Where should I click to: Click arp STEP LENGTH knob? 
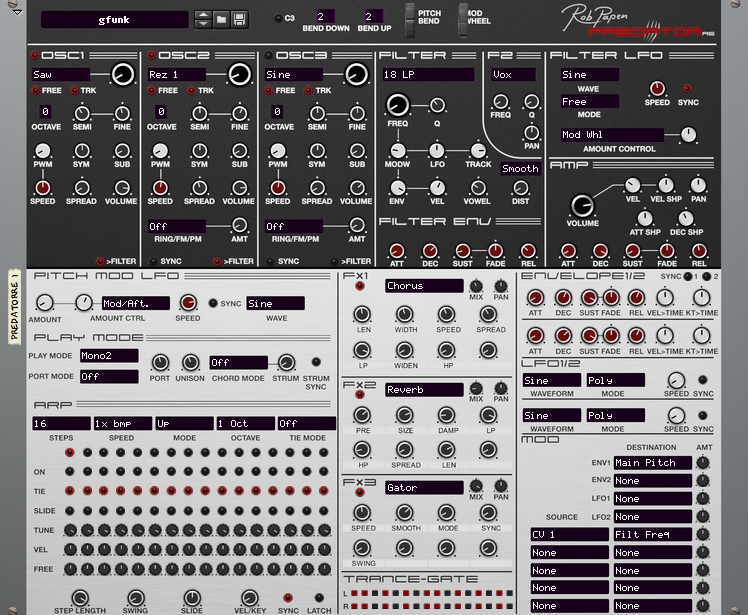pos(80,597)
